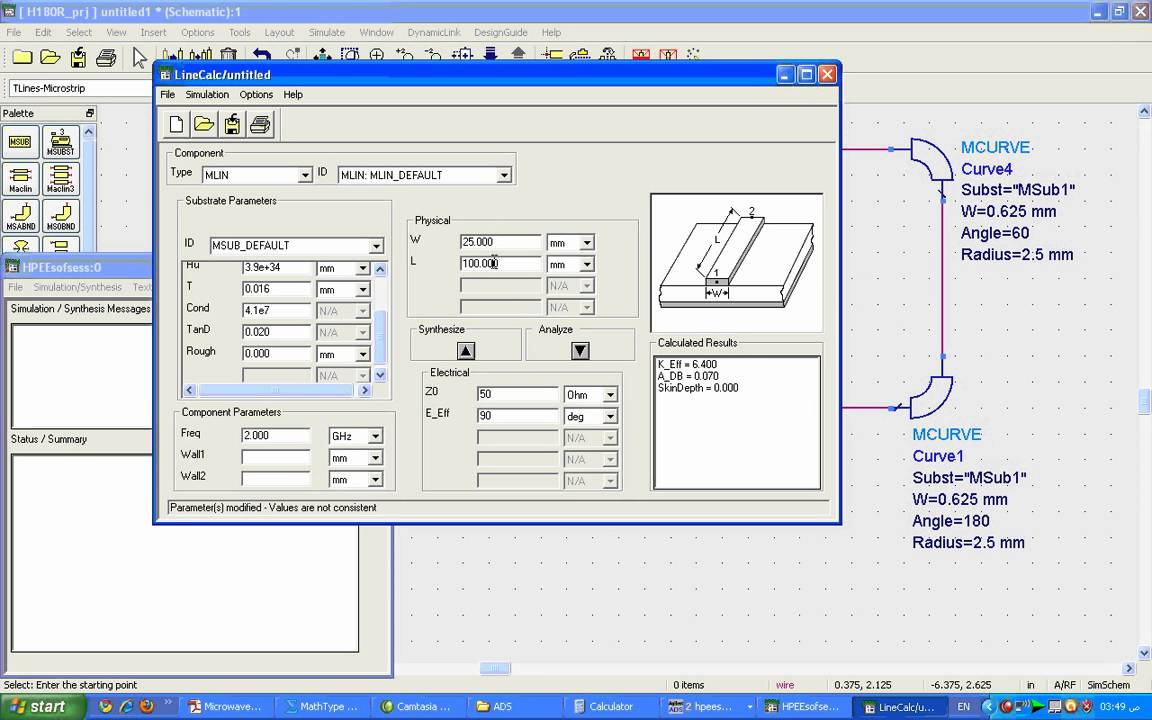The height and width of the screenshot is (720, 1152).
Task: Click the trash delete icon in schematic toolbar
Action: click(228, 54)
